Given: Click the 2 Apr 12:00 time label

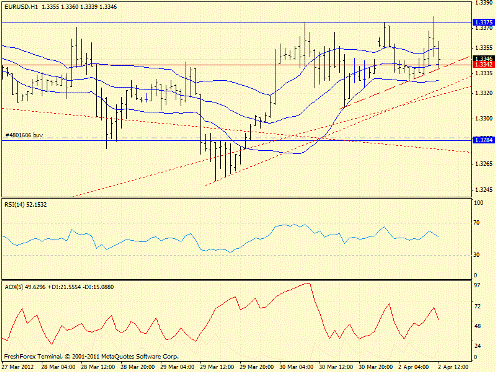Looking at the screenshot, I should (x=453, y=367).
